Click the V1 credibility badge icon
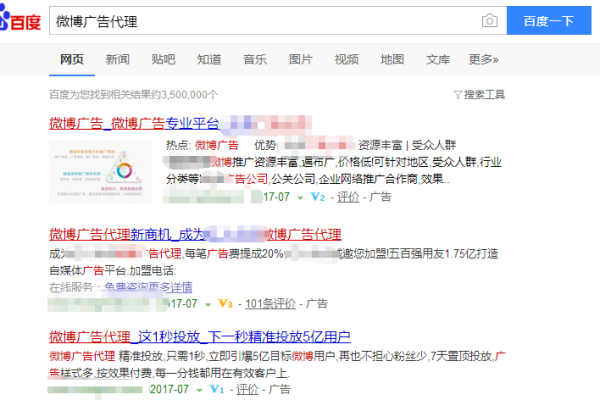The width and height of the screenshot is (600, 400). tap(217, 390)
